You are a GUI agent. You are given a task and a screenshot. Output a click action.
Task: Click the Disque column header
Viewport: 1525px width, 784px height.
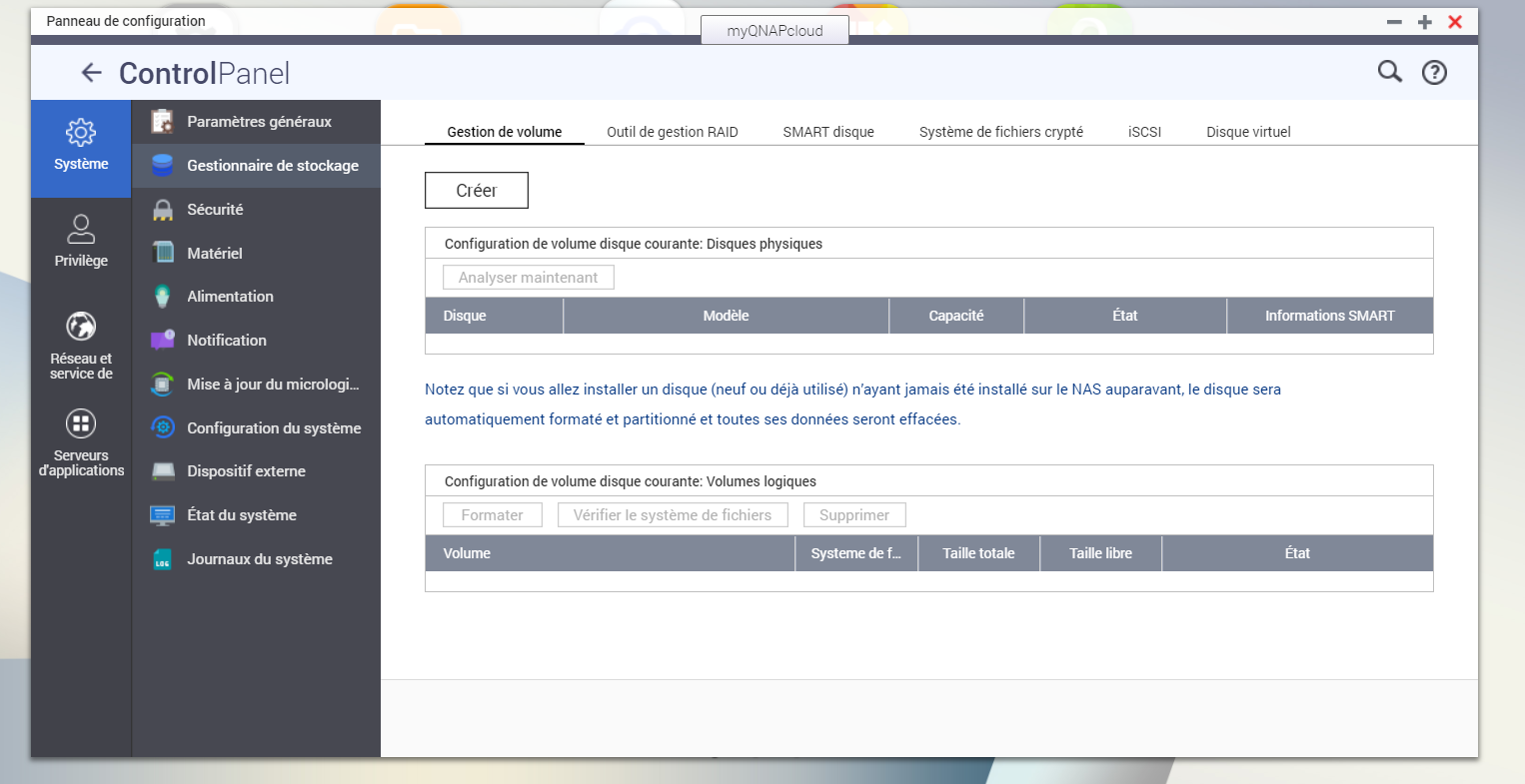click(495, 316)
